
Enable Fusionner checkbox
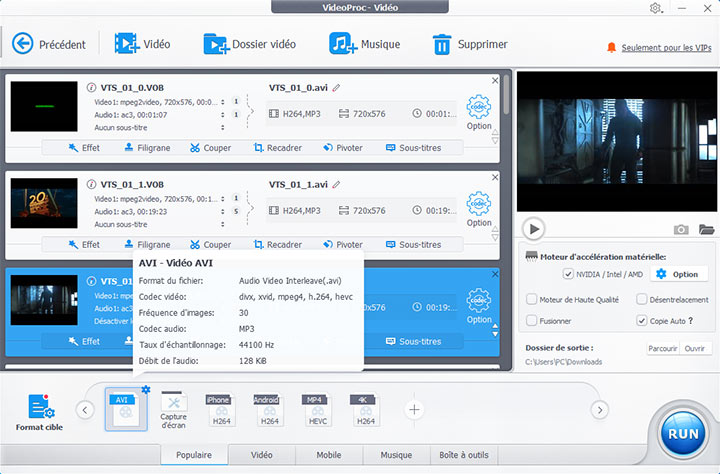(x=531, y=321)
